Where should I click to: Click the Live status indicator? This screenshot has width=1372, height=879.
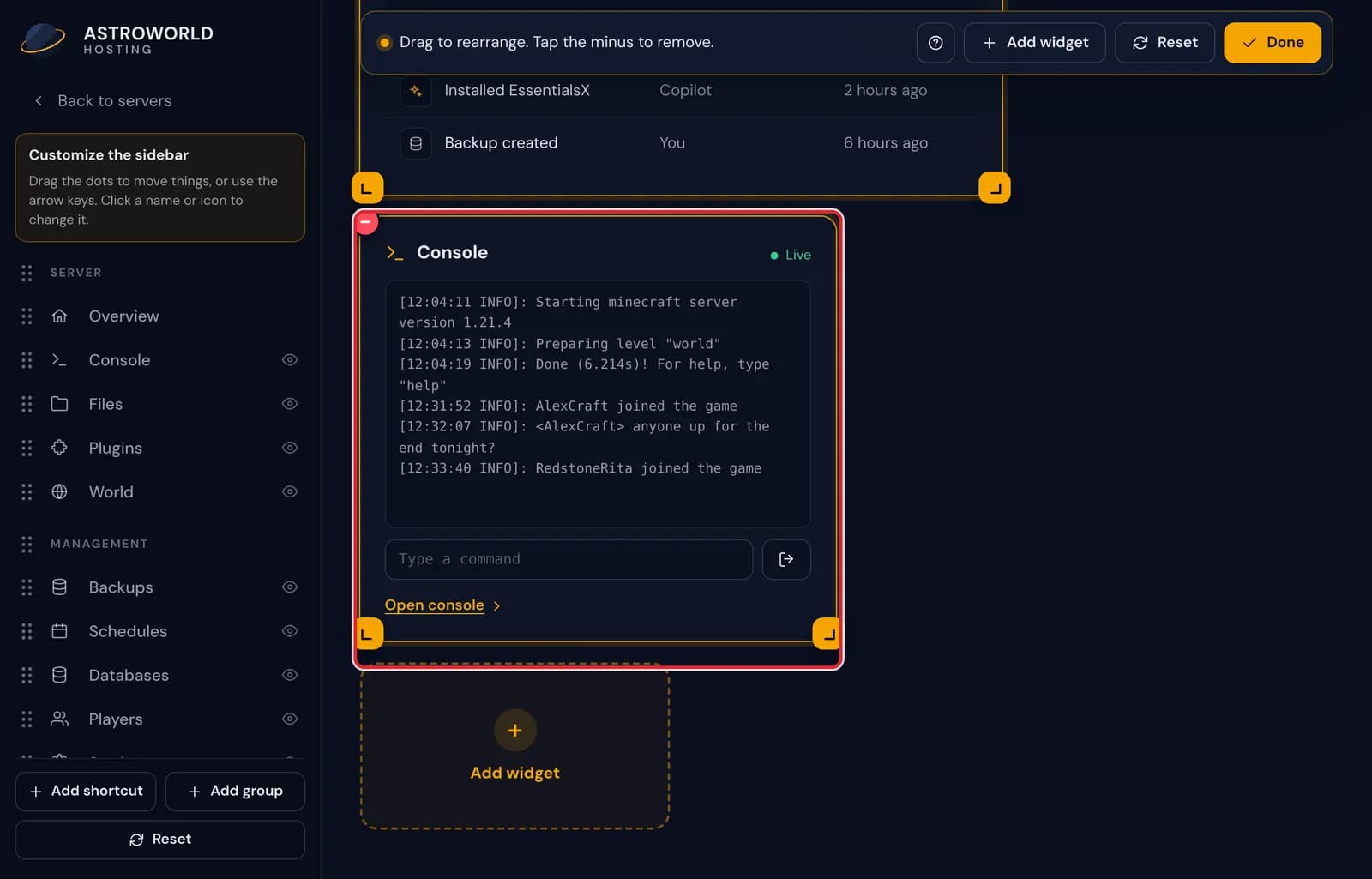pyautogui.click(x=791, y=255)
